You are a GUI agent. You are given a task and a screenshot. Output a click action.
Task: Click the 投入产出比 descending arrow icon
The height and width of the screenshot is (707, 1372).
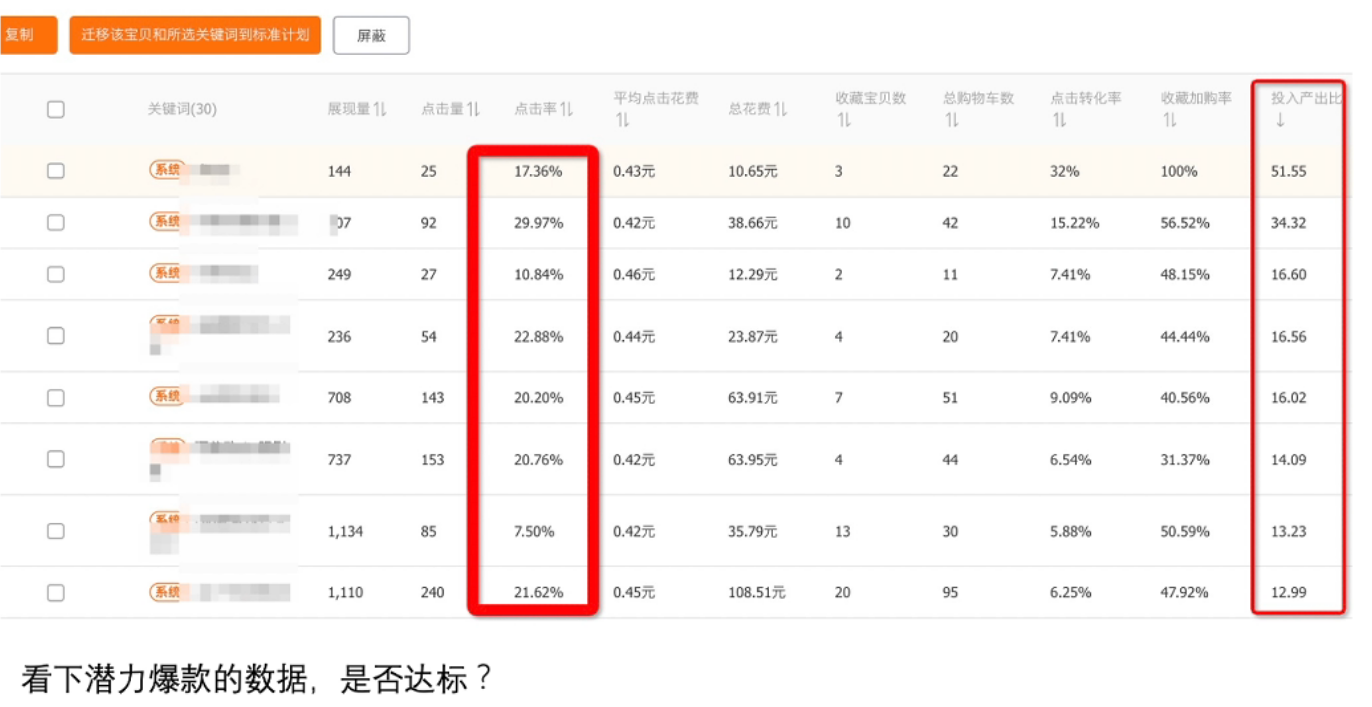pyautogui.click(x=1279, y=120)
